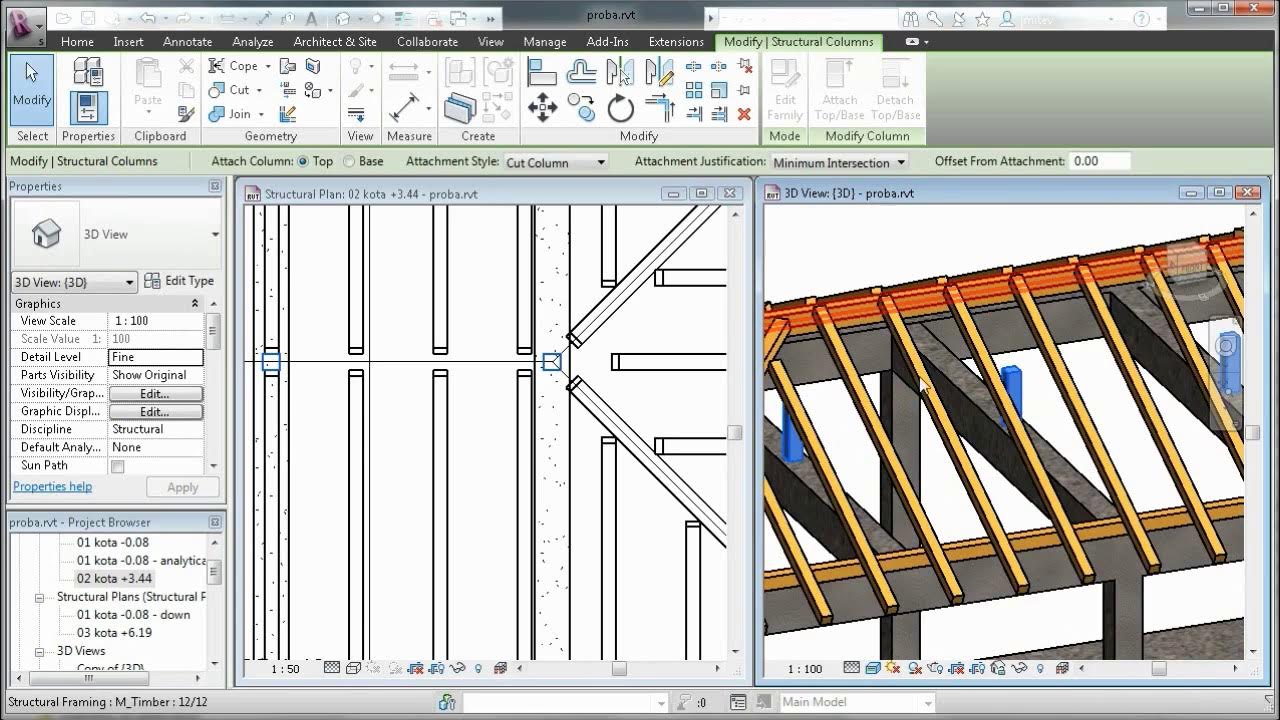
Task: Click the Apply button in Properties
Action: point(183,487)
